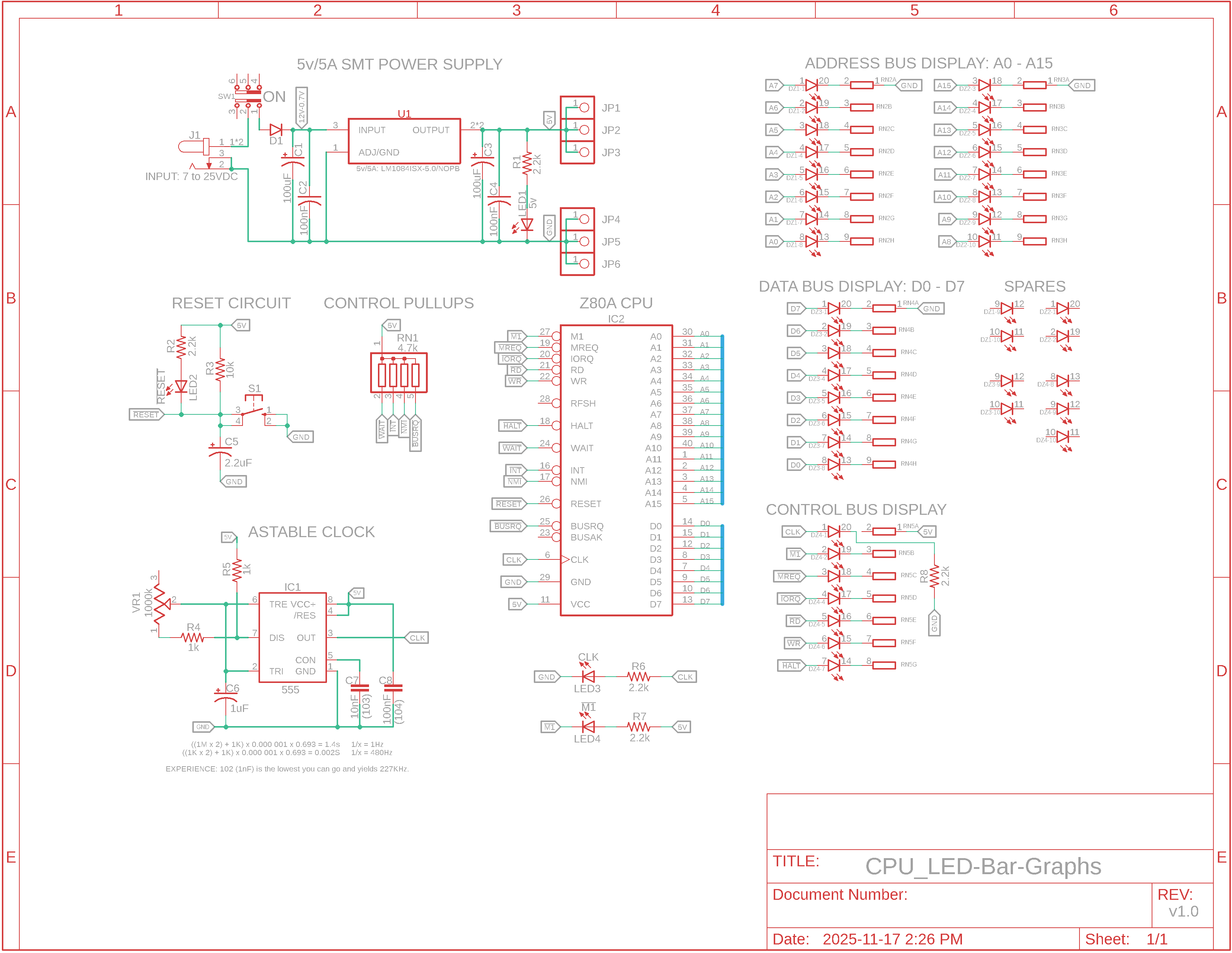Viewport: 1232px width, 953px height.
Task: Select the LED1 5v power LED
Action: pyautogui.click(x=527, y=225)
